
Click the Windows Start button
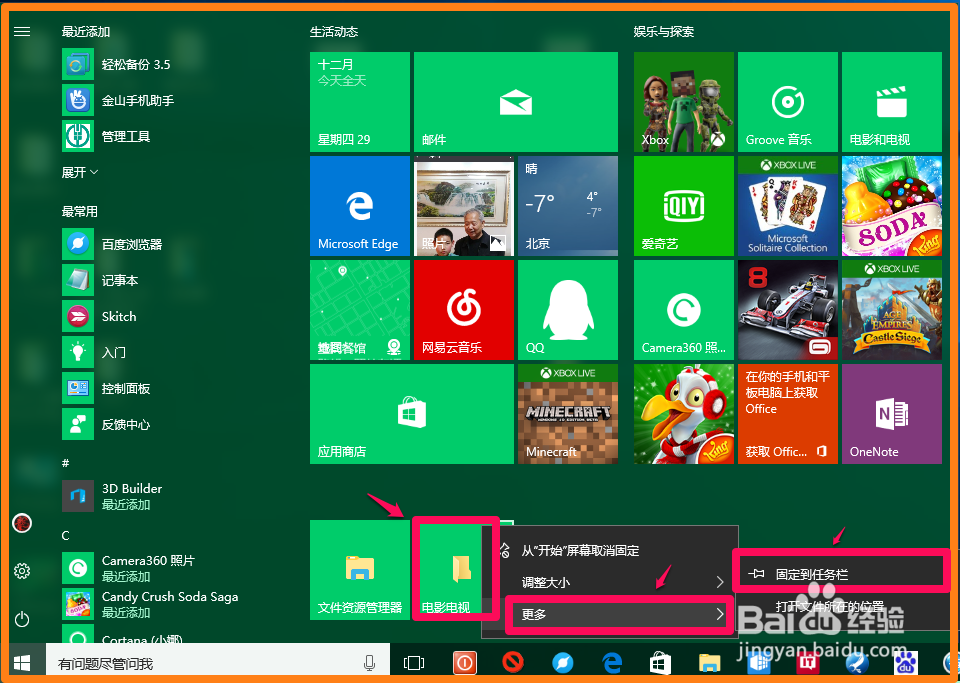23,663
